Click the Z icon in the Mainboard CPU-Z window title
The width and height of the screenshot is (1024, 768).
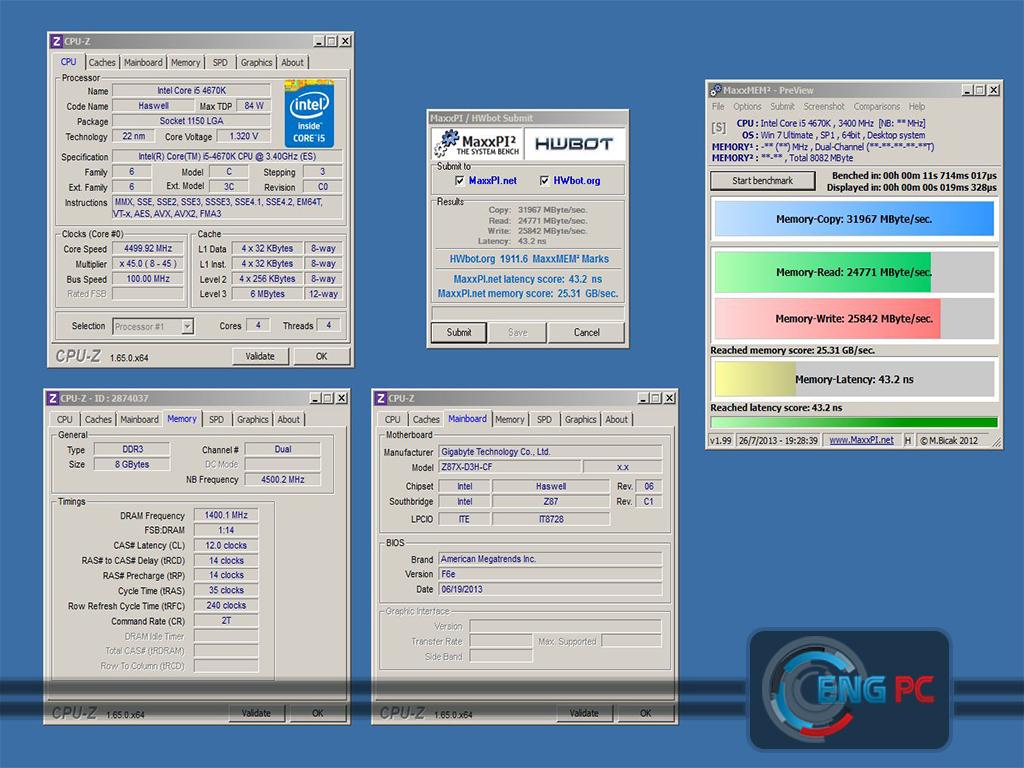[381, 398]
